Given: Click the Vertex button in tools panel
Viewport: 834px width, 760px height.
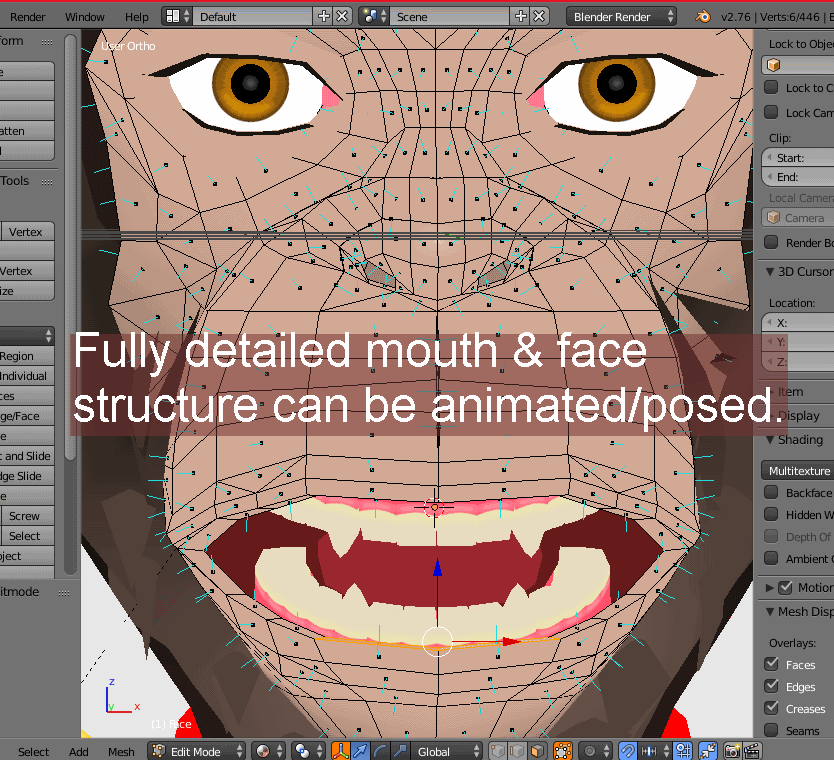Looking at the screenshot, I should click(26, 231).
